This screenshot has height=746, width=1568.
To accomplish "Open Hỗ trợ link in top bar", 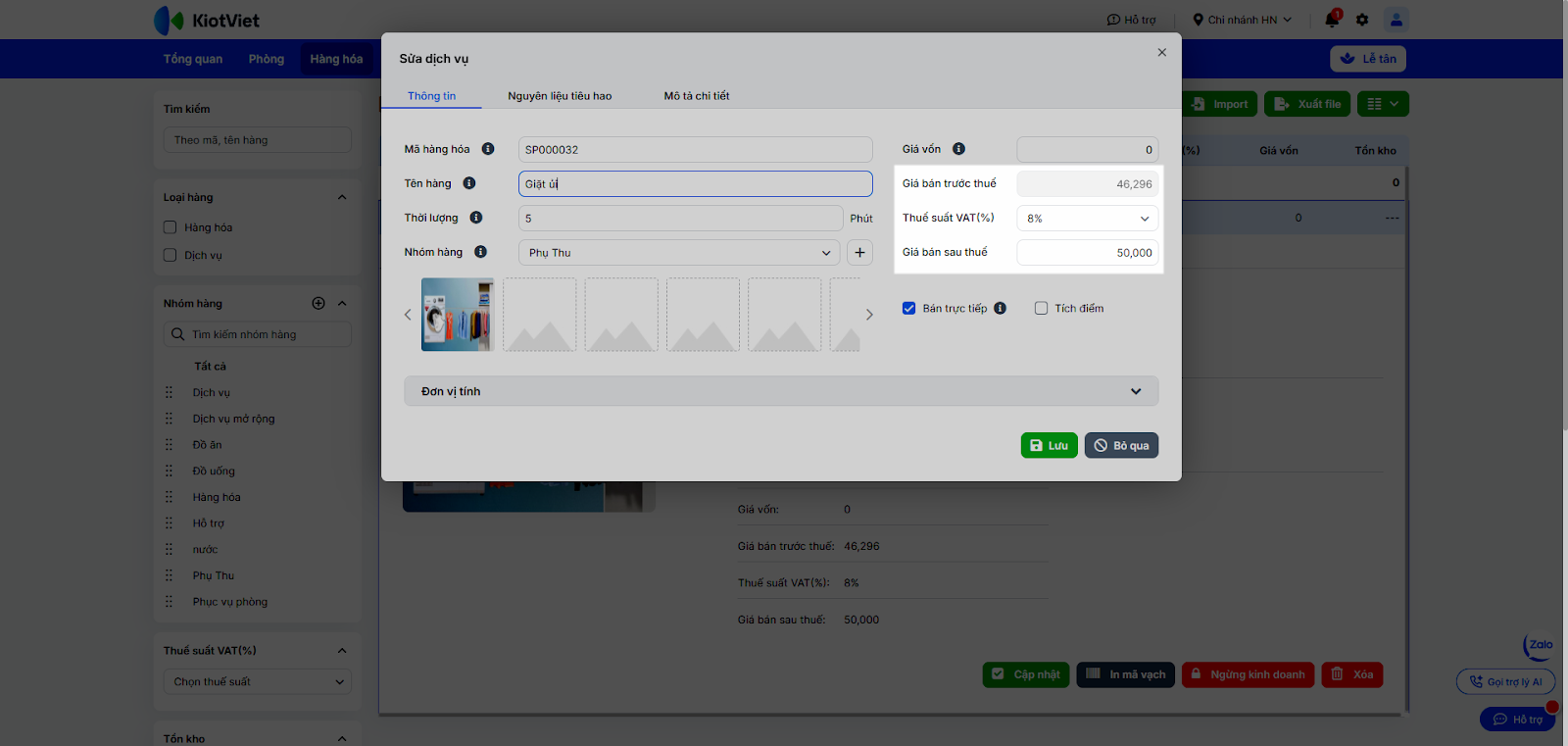I will (x=1132, y=20).
